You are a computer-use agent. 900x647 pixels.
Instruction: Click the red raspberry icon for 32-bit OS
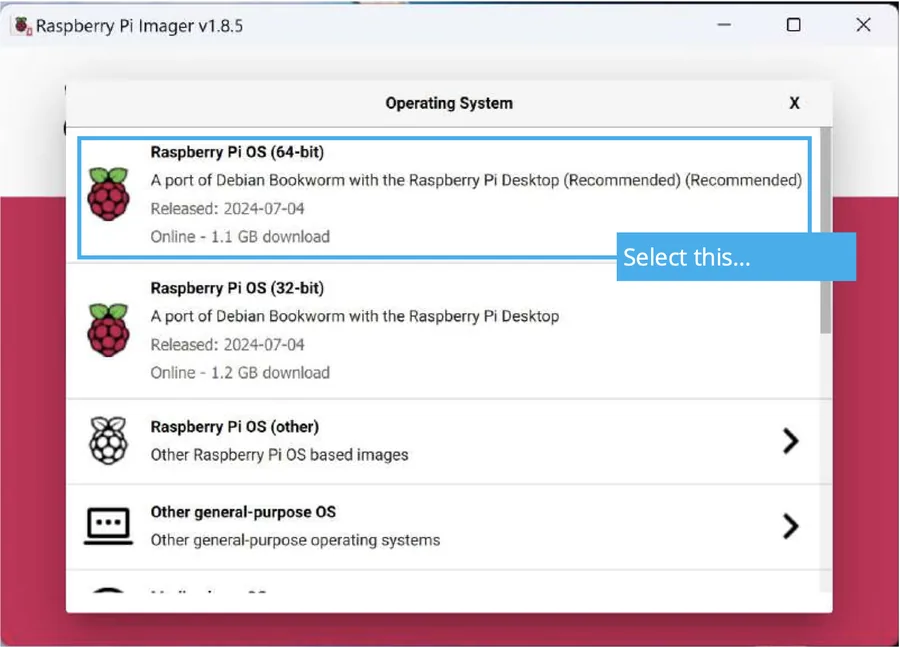click(x=108, y=330)
